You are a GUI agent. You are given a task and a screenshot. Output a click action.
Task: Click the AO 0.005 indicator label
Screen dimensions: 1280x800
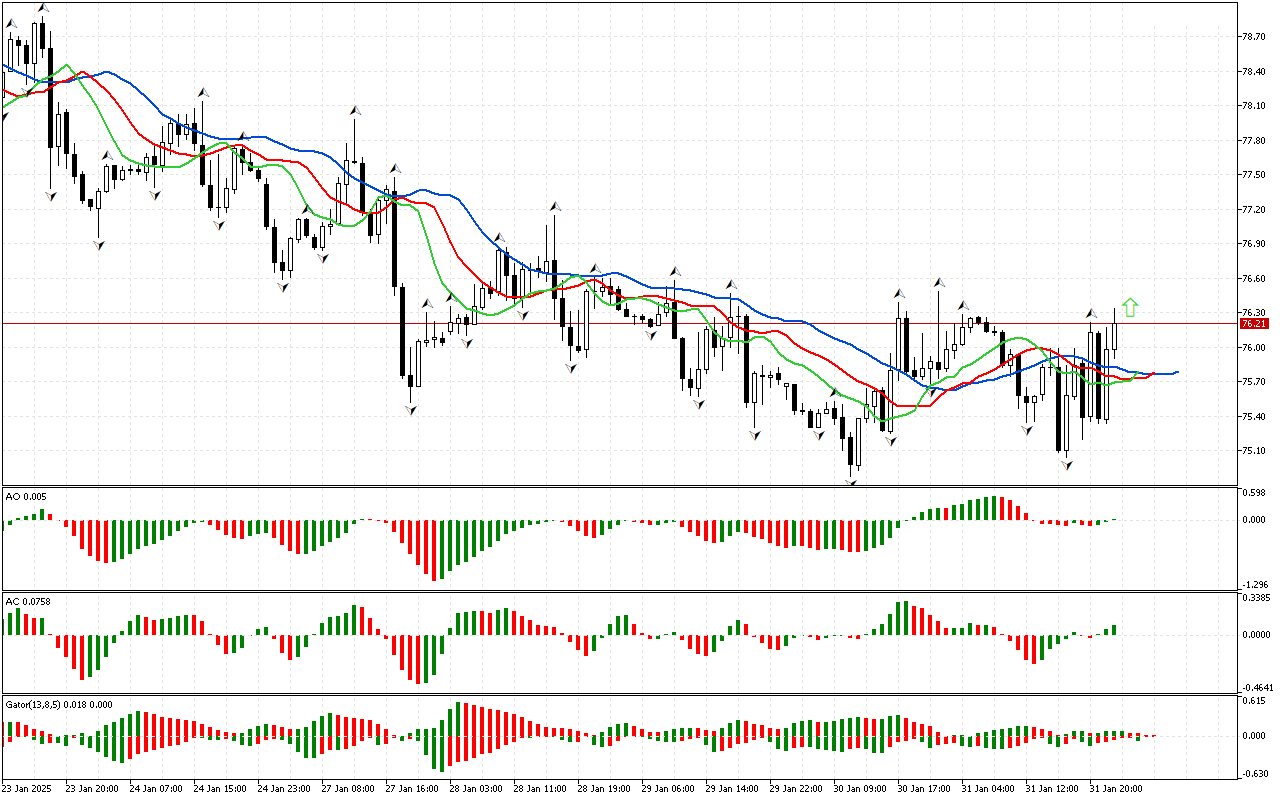click(26, 496)
